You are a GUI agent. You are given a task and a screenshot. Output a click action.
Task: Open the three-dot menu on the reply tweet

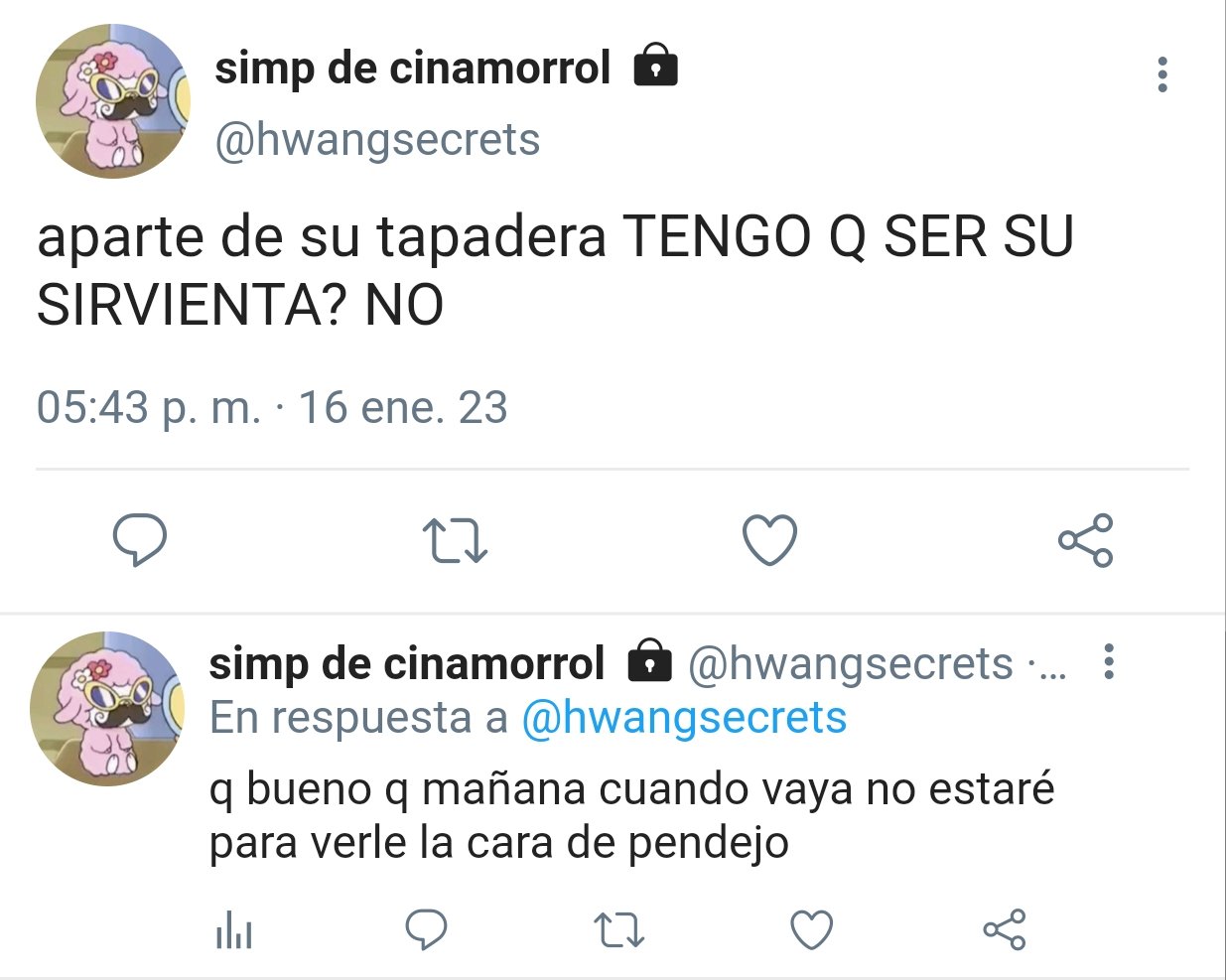pos(1109,661)
